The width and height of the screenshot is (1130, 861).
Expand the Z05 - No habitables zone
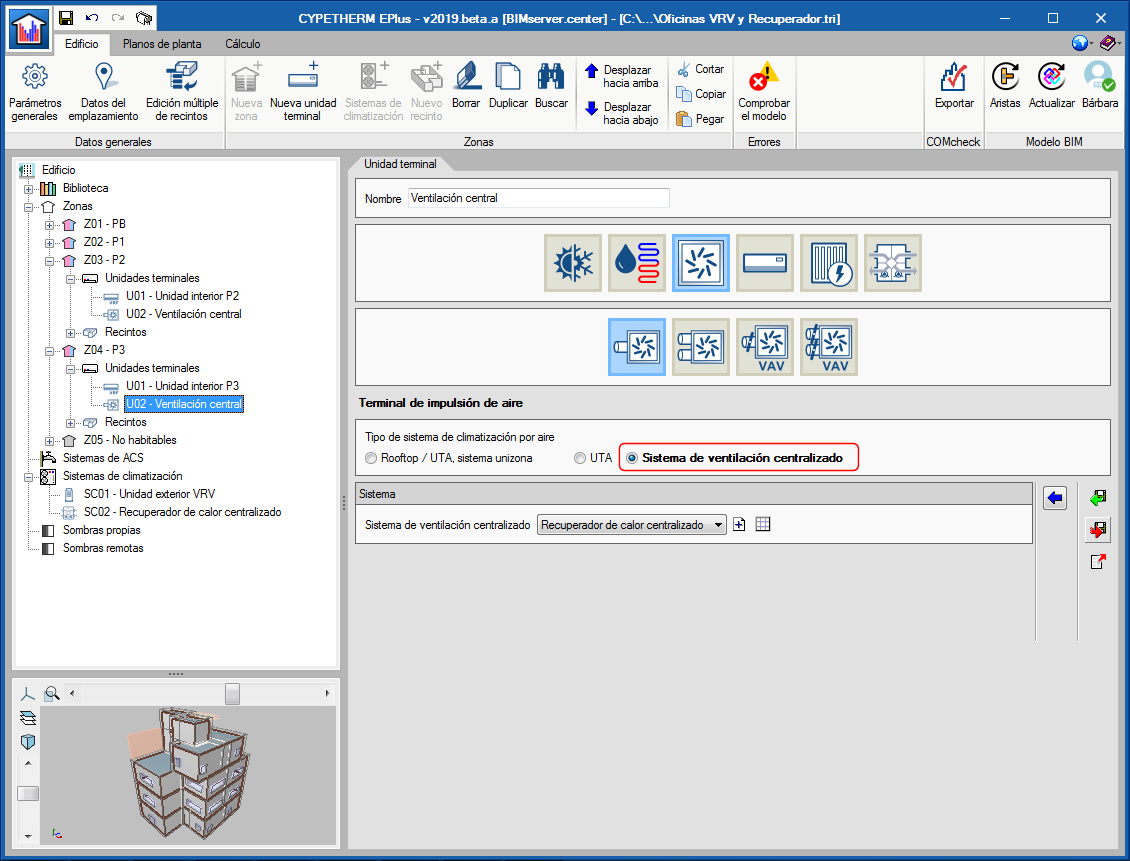click(x=50, y=441)
